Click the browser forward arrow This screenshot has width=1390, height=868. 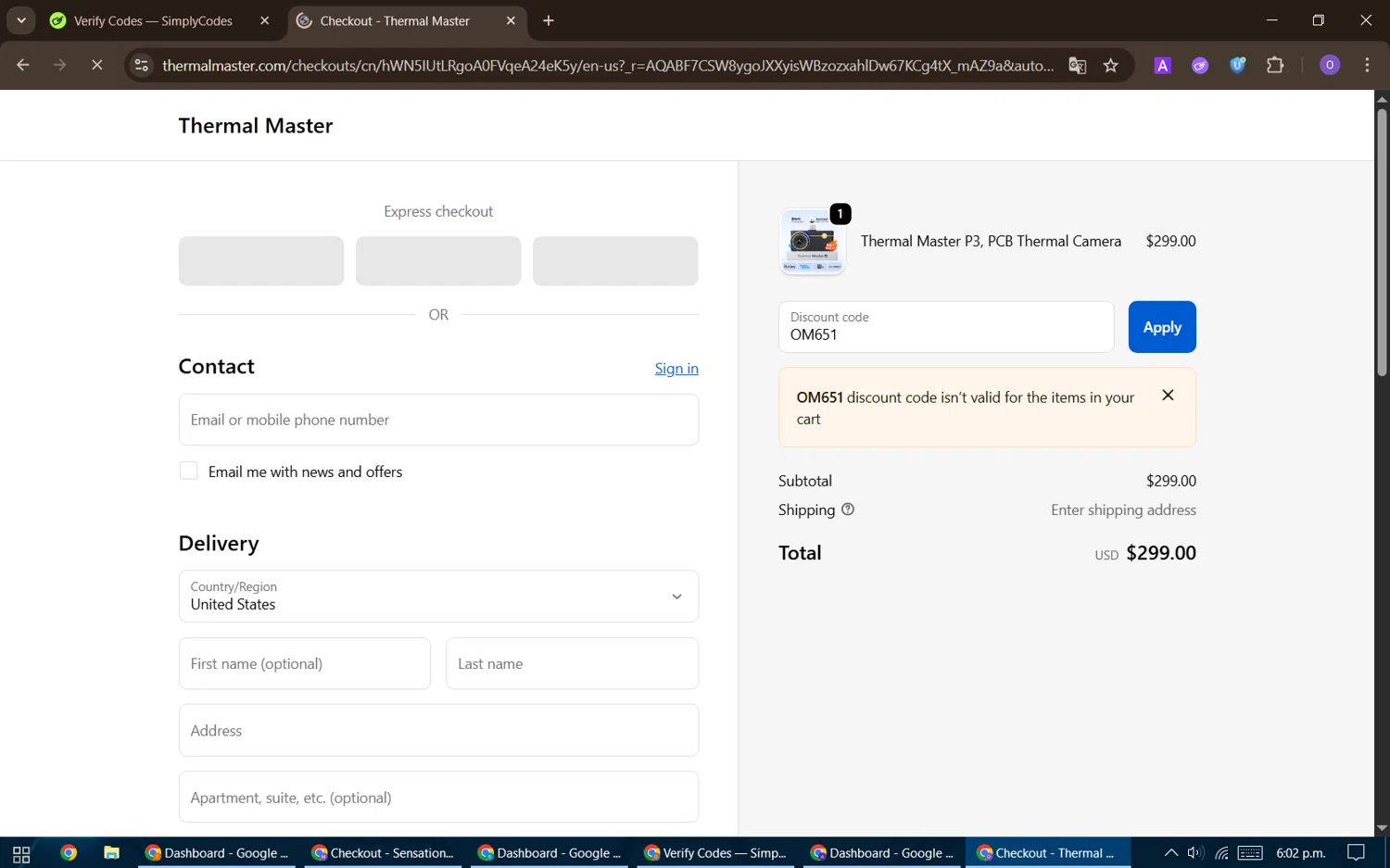pyautogui.click(x=60, y=65)
